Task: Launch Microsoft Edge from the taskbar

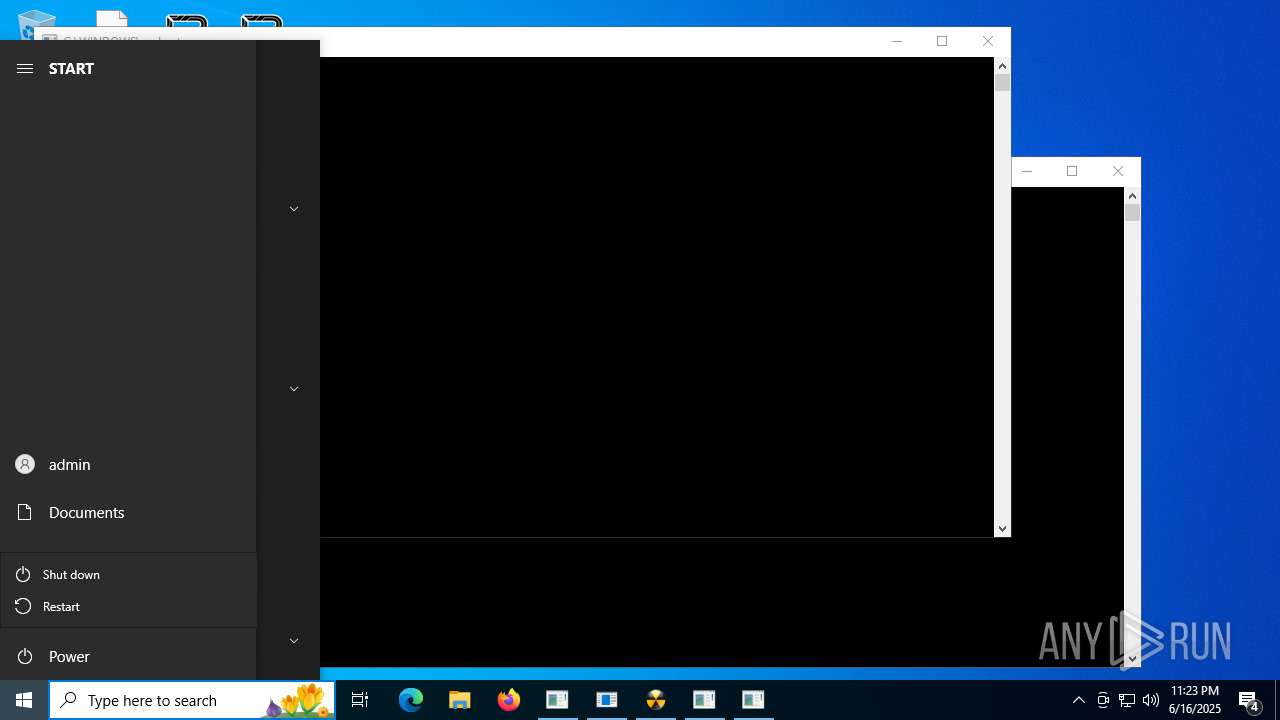Action: click(x=411, y=700)
